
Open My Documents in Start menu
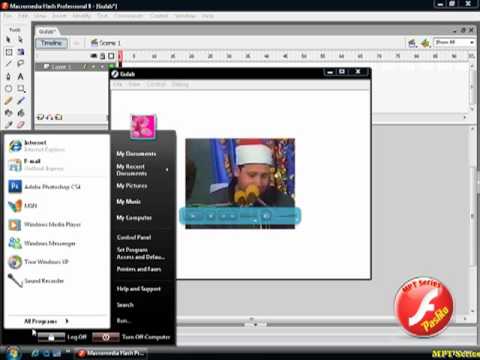click(x=136, y=154)
